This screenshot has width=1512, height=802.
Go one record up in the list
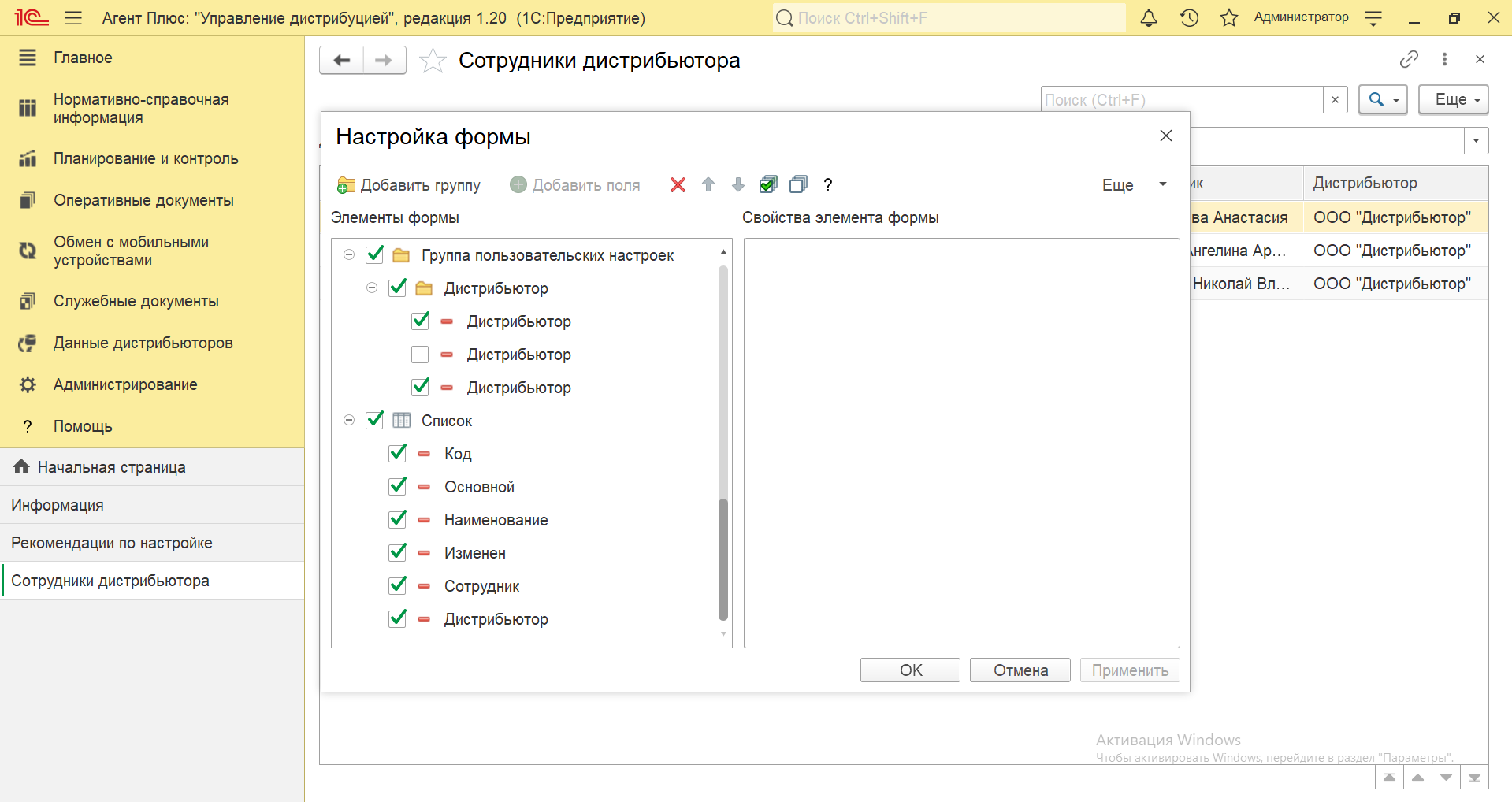point(1417,777)
